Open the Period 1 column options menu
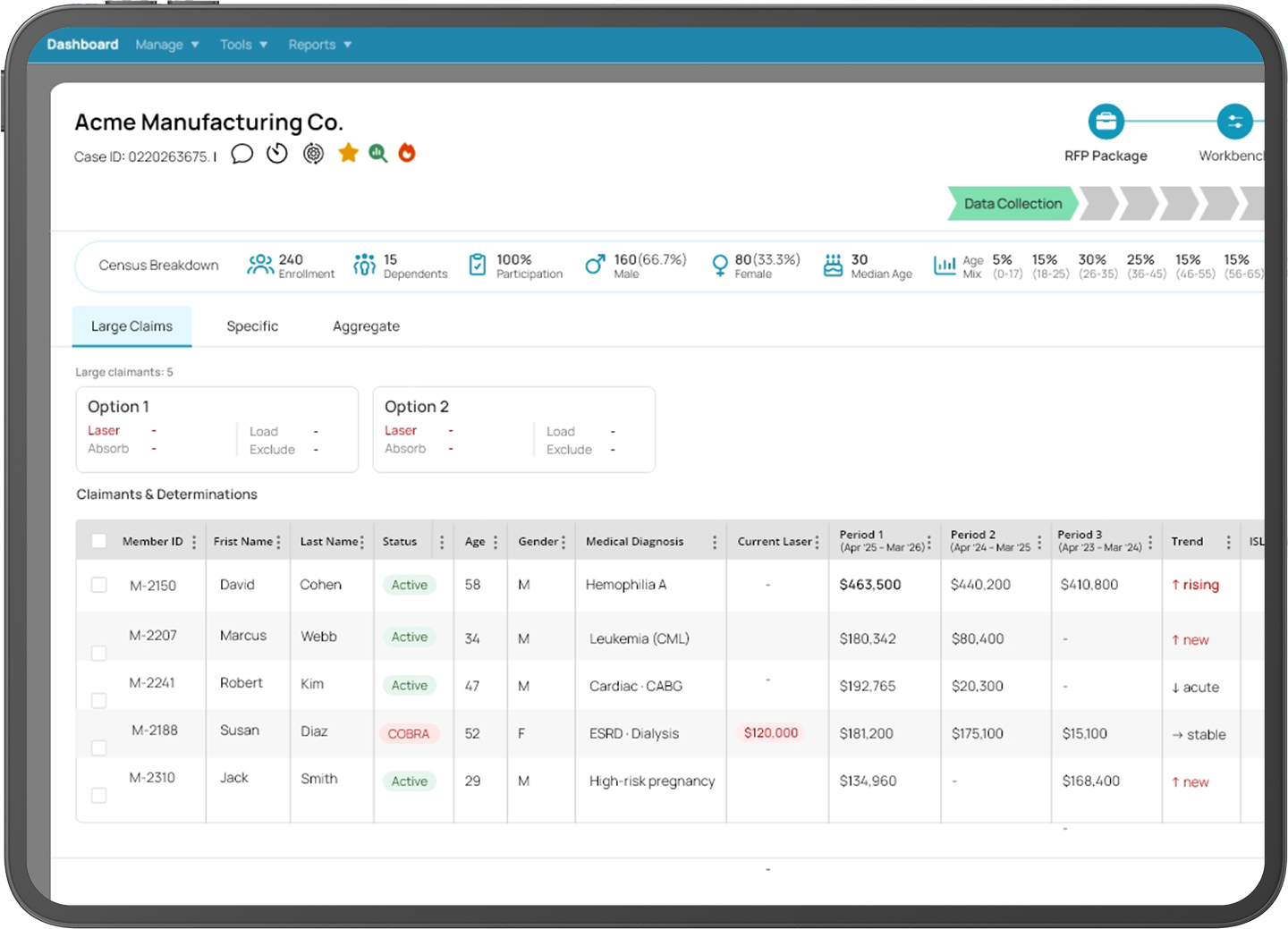 pos(929,542)
